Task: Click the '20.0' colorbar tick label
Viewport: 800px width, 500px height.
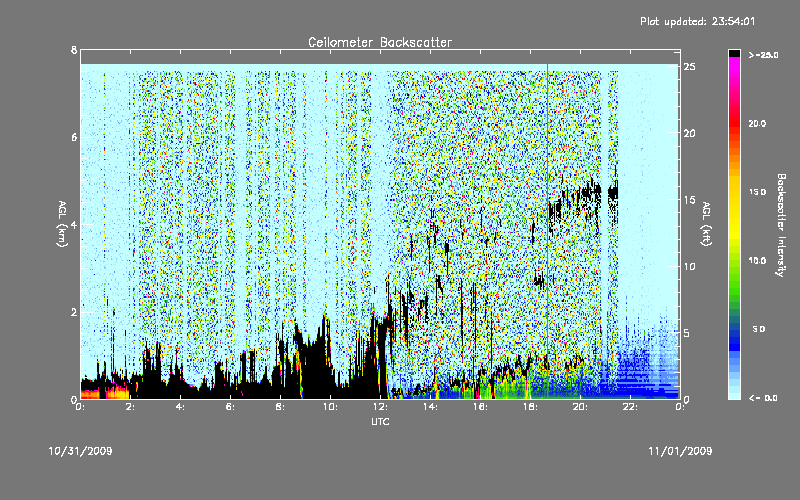Action: click(x=757, y=124)
